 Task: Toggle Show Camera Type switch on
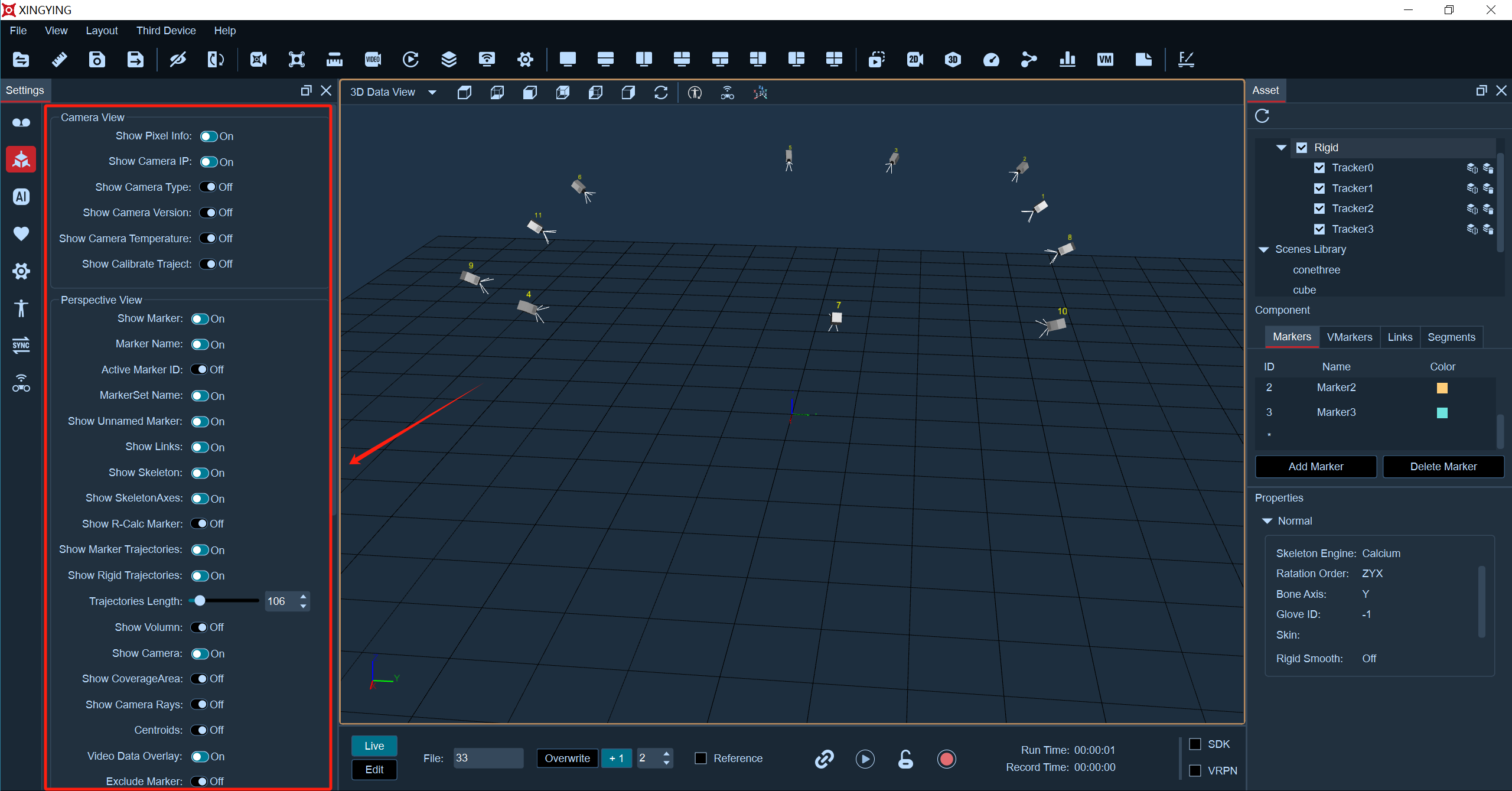pyautogui.click(x=208, y=187)
